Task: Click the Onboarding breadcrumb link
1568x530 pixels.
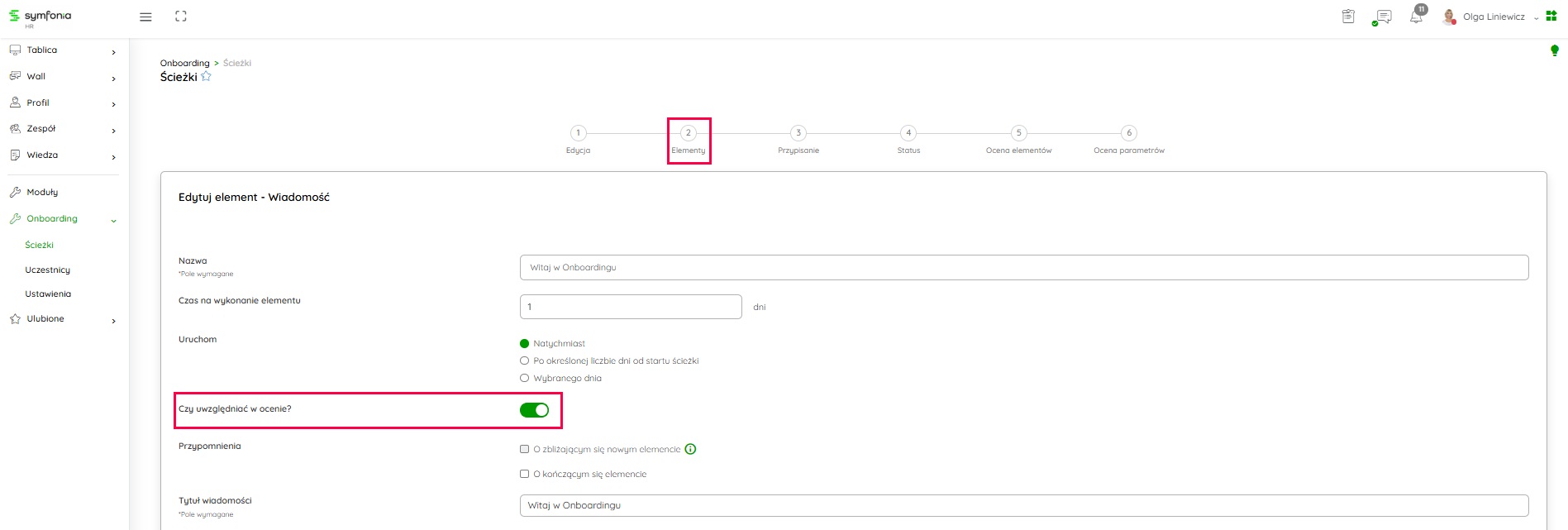Action: click(184, 63)
